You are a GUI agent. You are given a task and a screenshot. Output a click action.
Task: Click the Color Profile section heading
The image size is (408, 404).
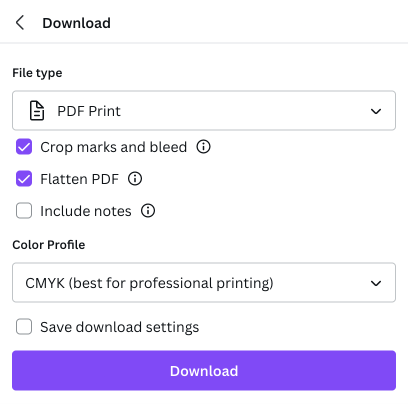pyautogui.click(x=49, y=245)
